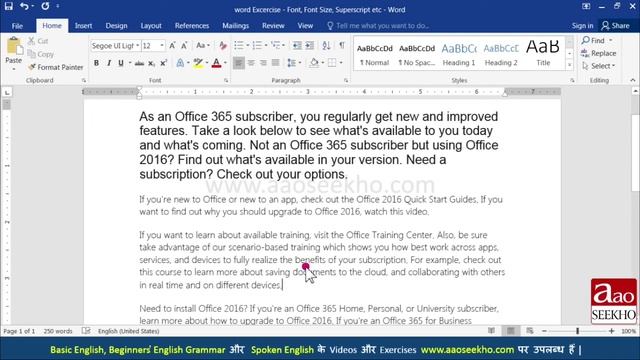
Task: Open the Change Case dropdown
Action: click(203, 46)
